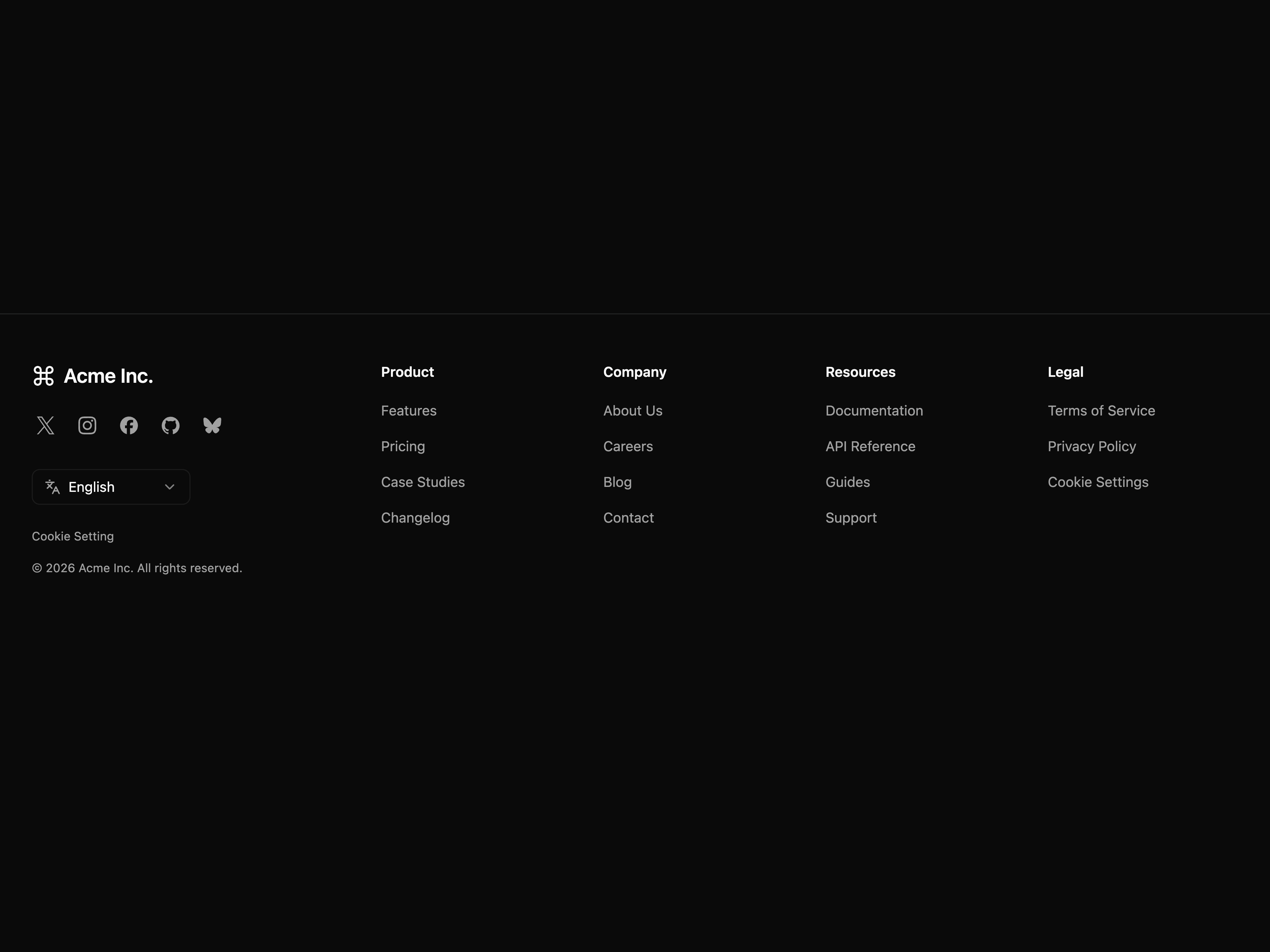Click the Company column heading
The image size is (1270, 952).
click(x=635, y=372)
